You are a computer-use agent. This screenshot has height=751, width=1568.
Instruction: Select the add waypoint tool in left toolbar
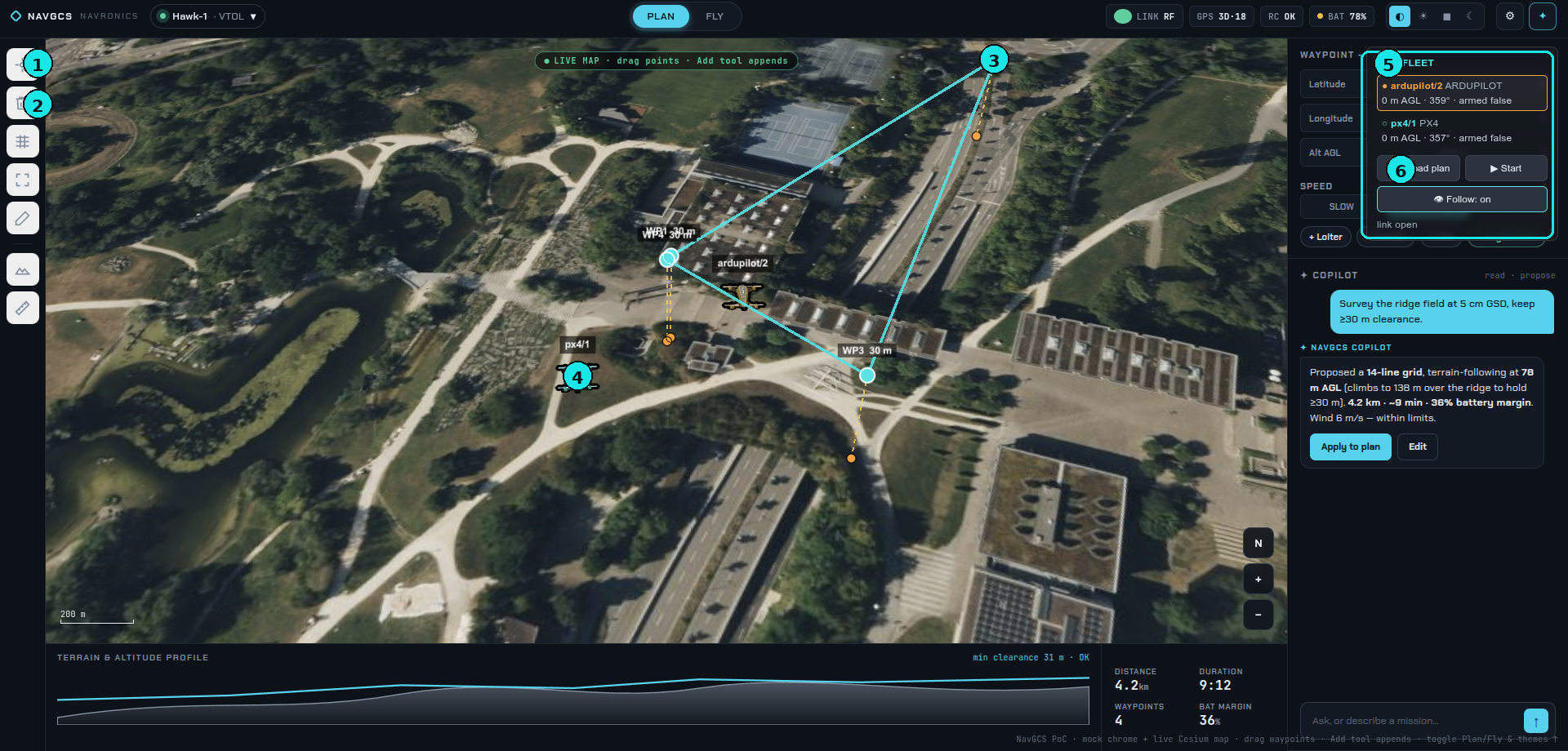pyautogui.click(x=22, y=64)
